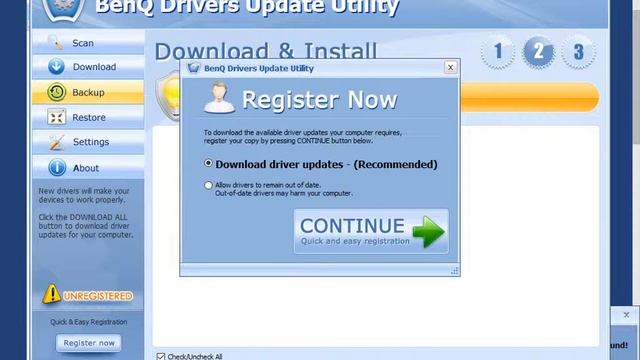Viewport: 640px width, 360px height.
Task: Open the Restore menu item
Action: [x=88, y=118]
